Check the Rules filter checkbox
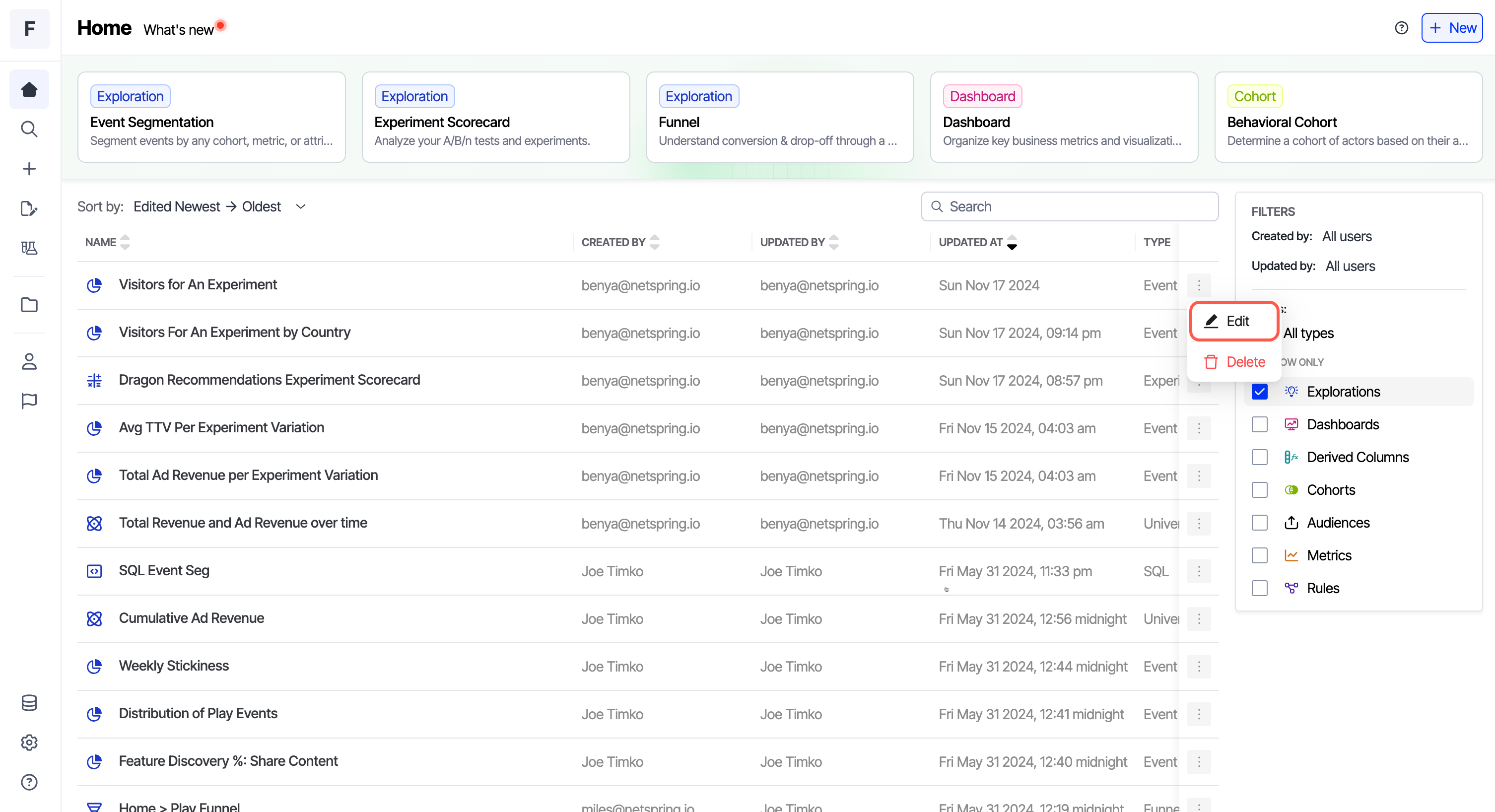The height and width of the screenshot is (812, 1495). pos(1259,588)
